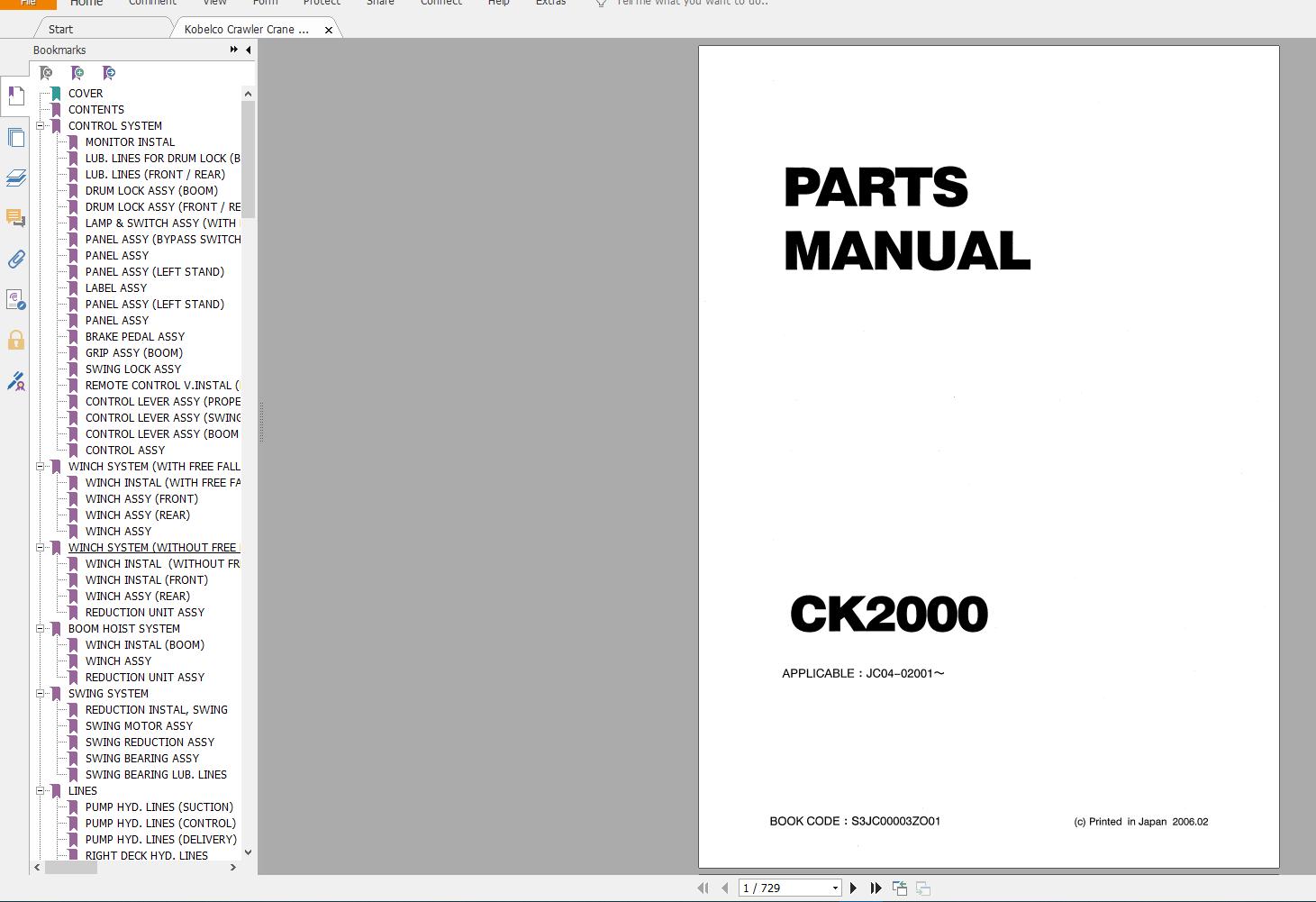Open the Security padlock panel
Screen dimensions: 1316x902
[x=15, y=341]
